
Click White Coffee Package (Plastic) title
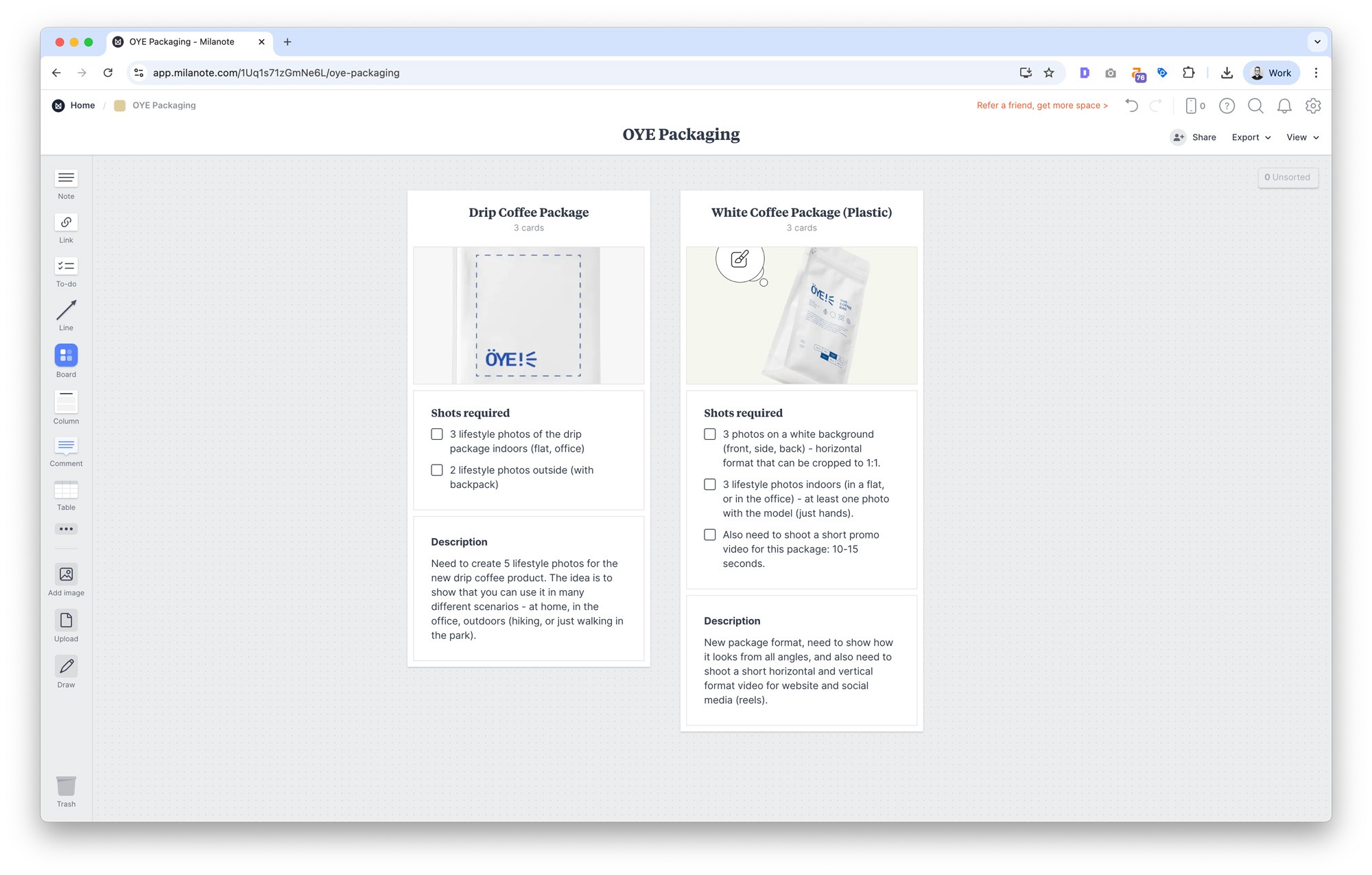pyautogui.click(x=801, y=213)
